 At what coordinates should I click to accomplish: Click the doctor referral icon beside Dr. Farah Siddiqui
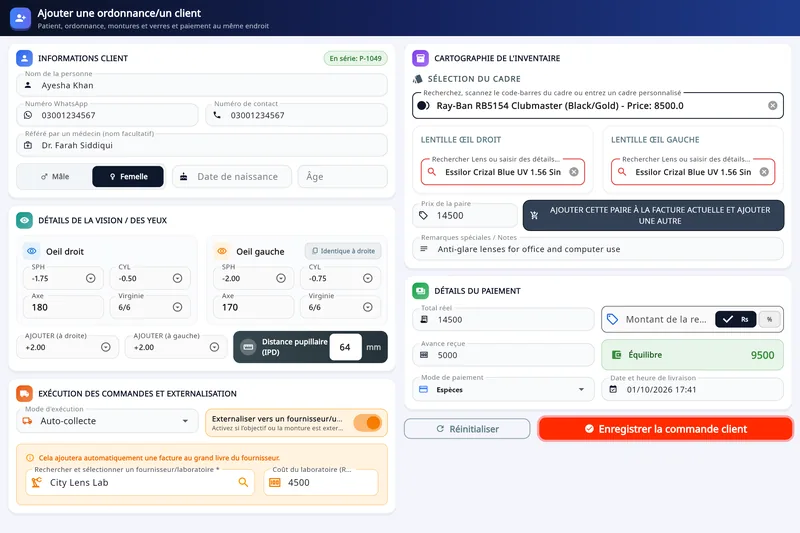click(x=28, y=145)
